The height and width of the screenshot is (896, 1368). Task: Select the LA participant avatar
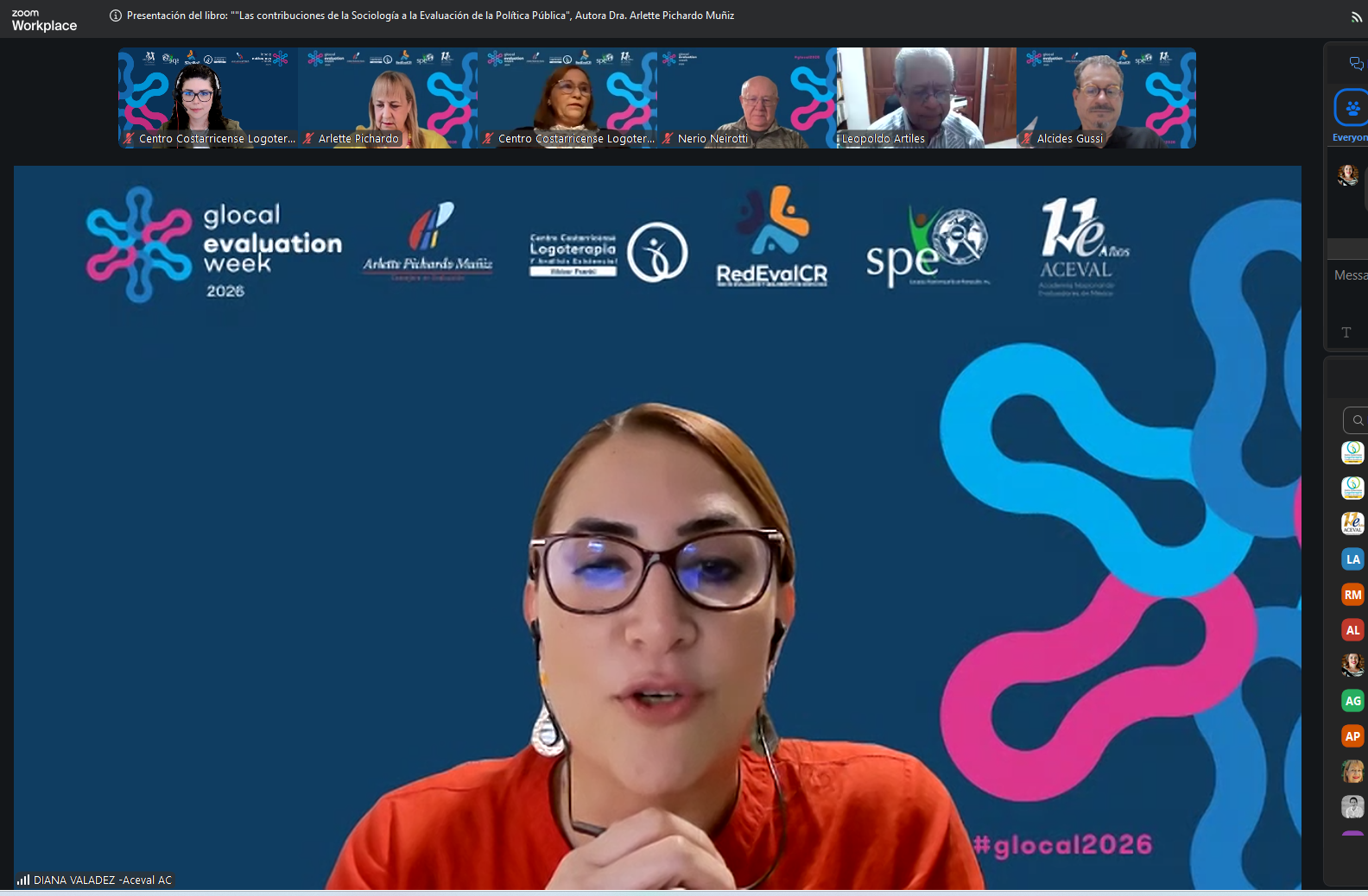click(1352, 559)
